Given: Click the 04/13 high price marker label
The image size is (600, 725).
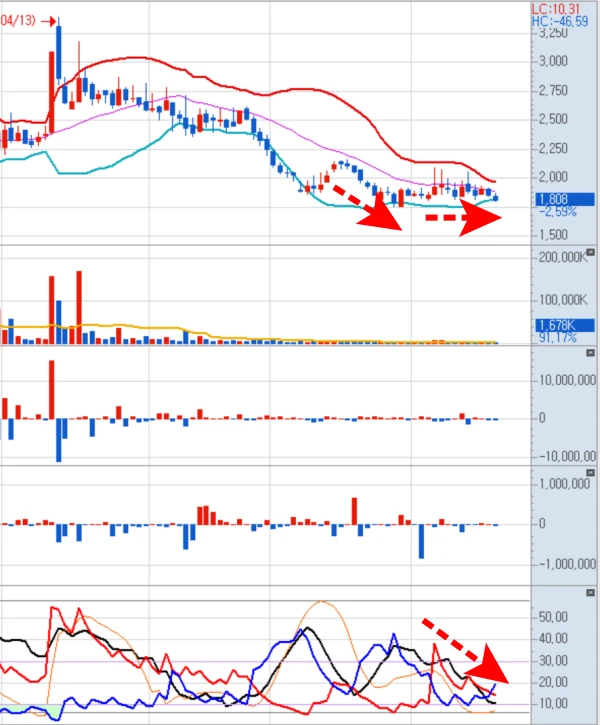Looking at the screenshot, I should click(x=18, y=20).
